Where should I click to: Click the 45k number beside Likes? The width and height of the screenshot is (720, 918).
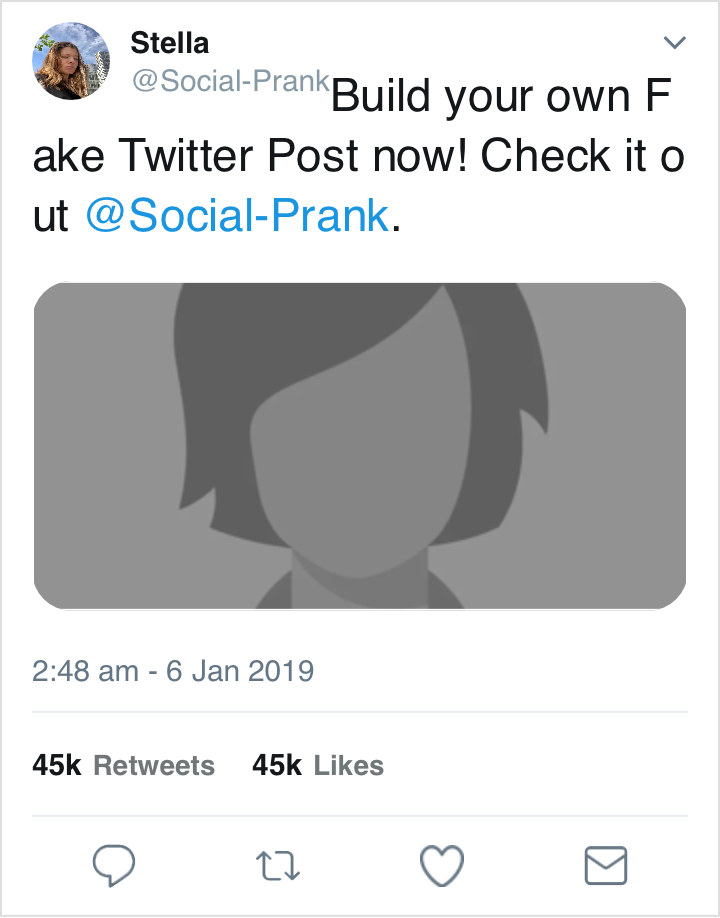(x=277, y=766)
